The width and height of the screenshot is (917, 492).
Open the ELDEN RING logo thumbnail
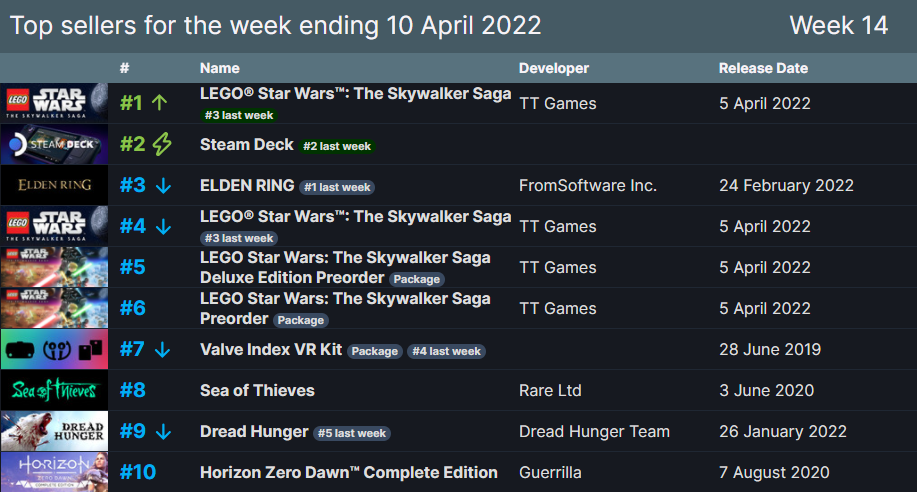tap(54, 185)
